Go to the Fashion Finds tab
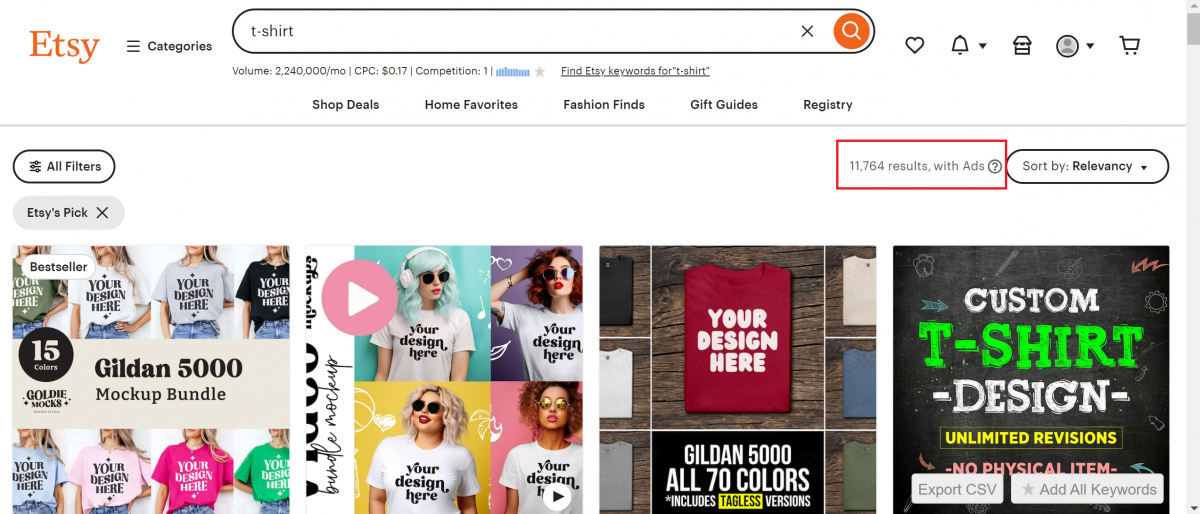Screen dimensions: 1200x514 604,104
